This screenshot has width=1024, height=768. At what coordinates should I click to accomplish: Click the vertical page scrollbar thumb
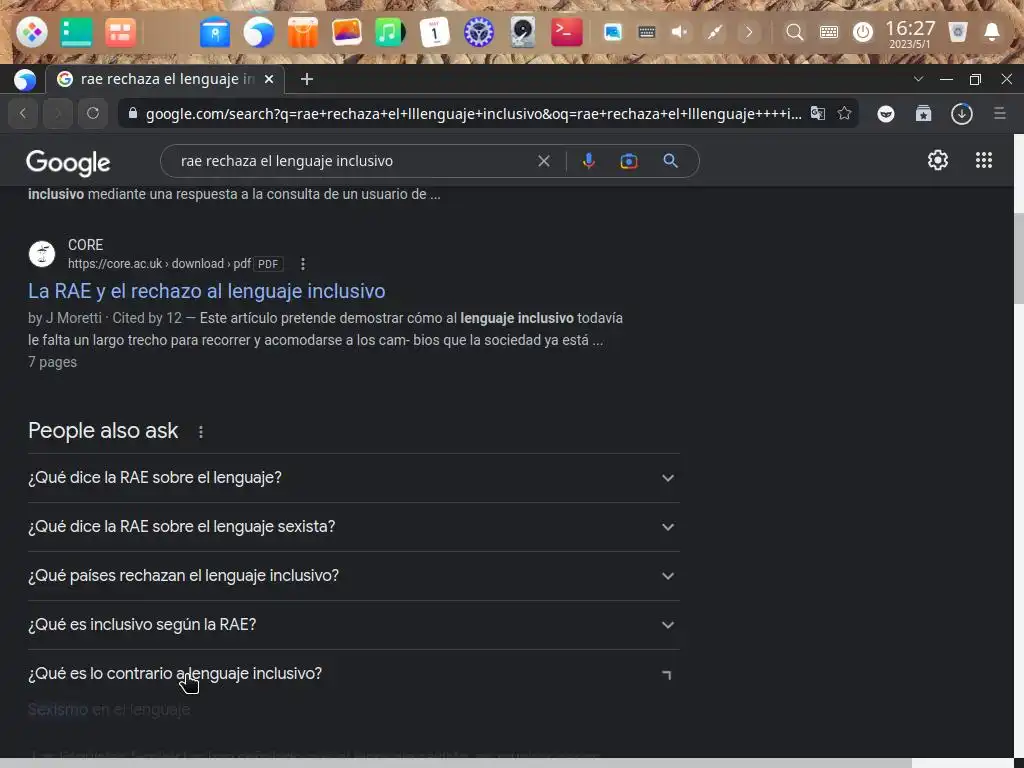pos(1018,258)
